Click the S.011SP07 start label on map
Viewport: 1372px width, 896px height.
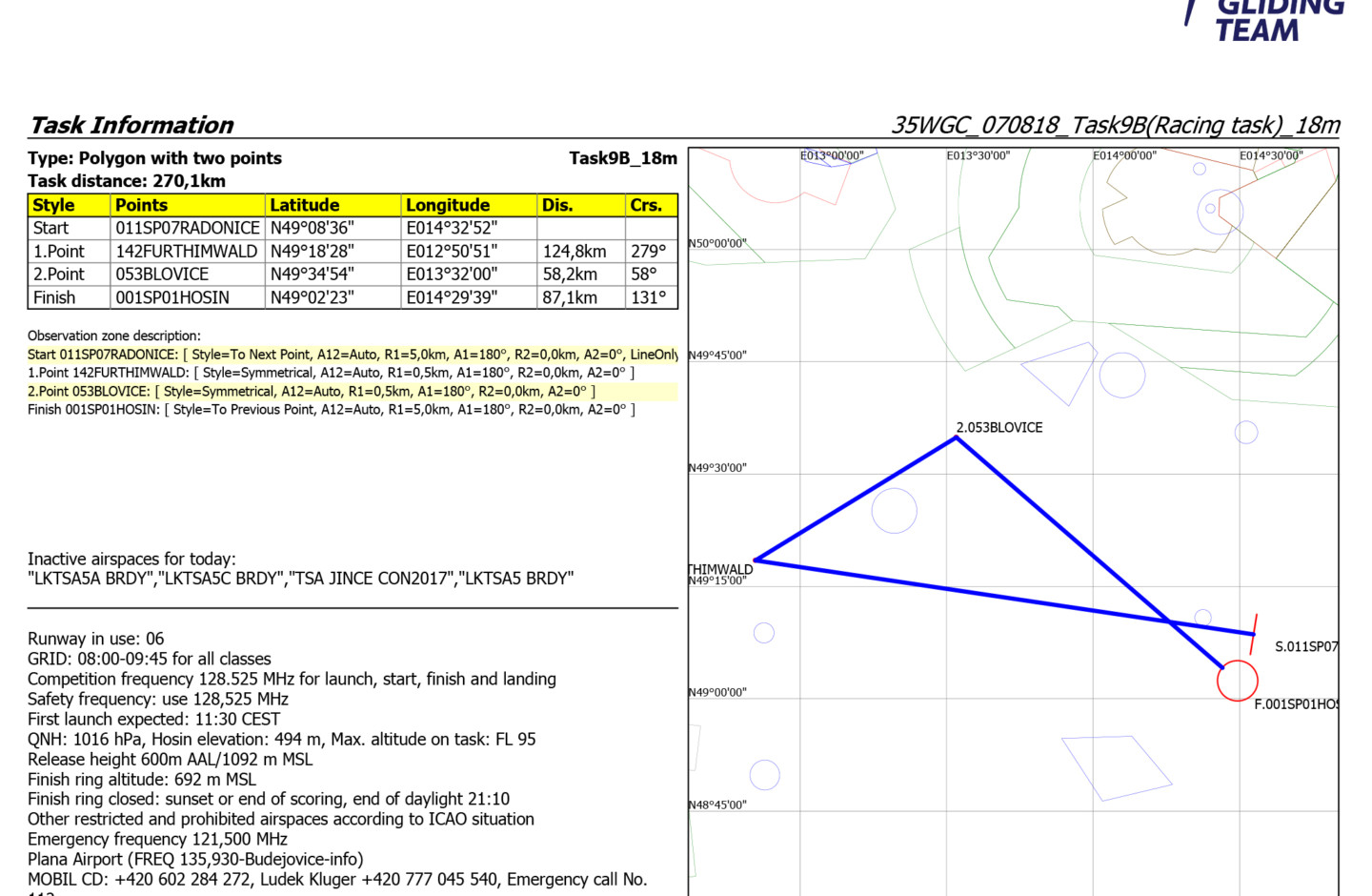coord(1305,646)
